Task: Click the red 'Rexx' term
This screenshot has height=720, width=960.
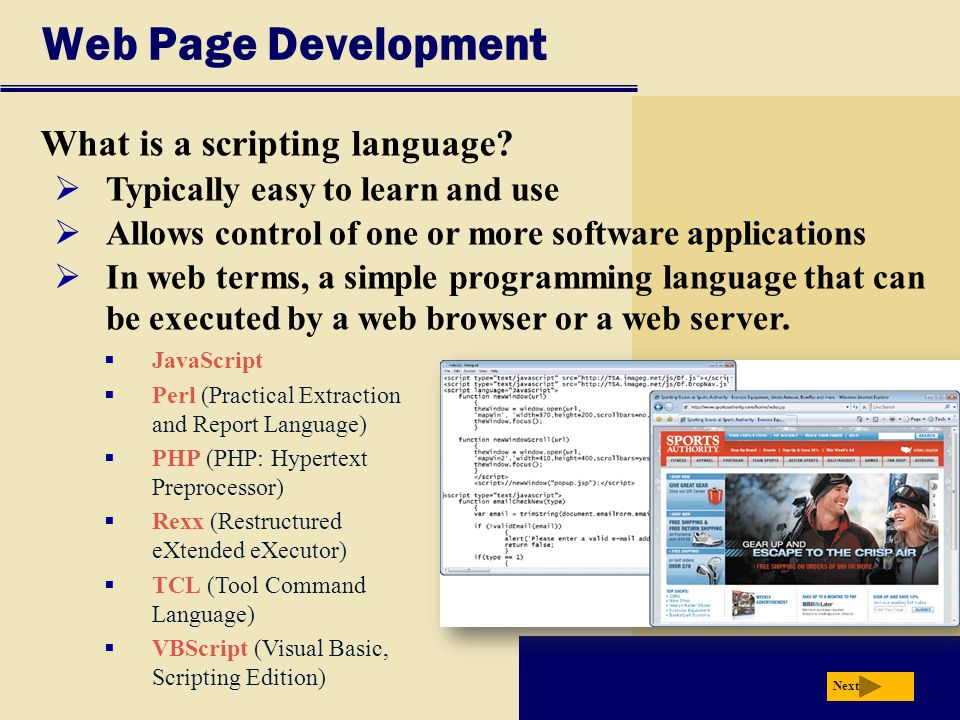Action: [x=177, y=522]
